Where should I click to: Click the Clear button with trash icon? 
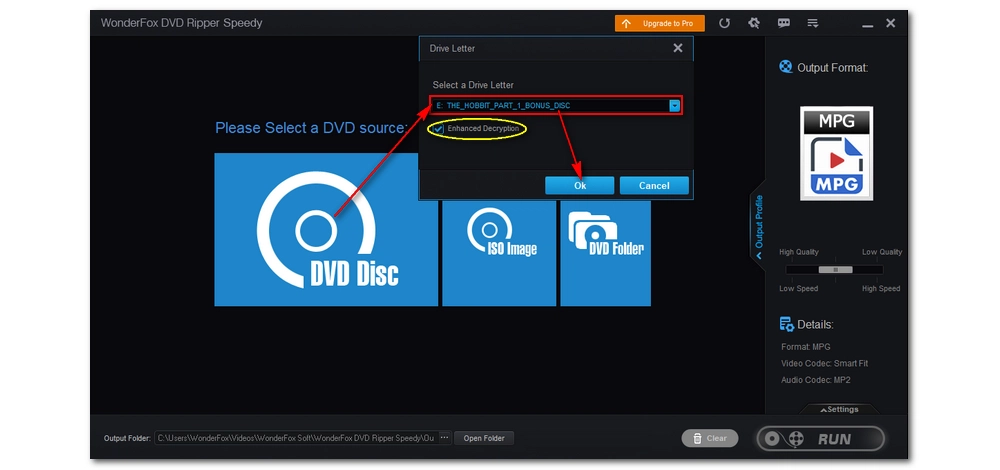(710, 438)
